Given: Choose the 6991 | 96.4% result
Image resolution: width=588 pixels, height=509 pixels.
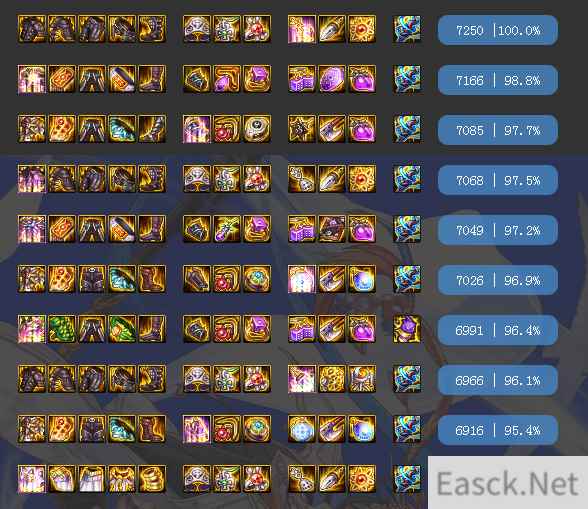Looking at the screenshot, I should click(x=498, y=330).
